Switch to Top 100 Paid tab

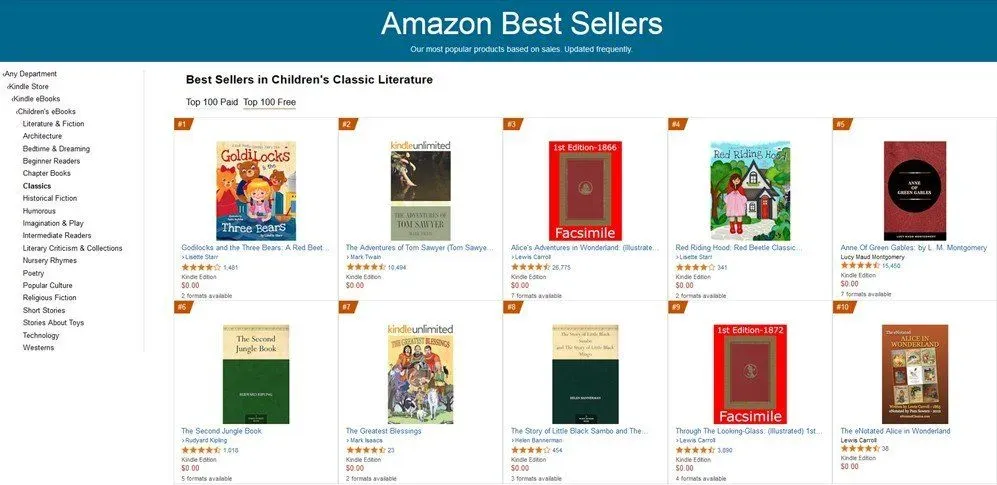[212, 102]
